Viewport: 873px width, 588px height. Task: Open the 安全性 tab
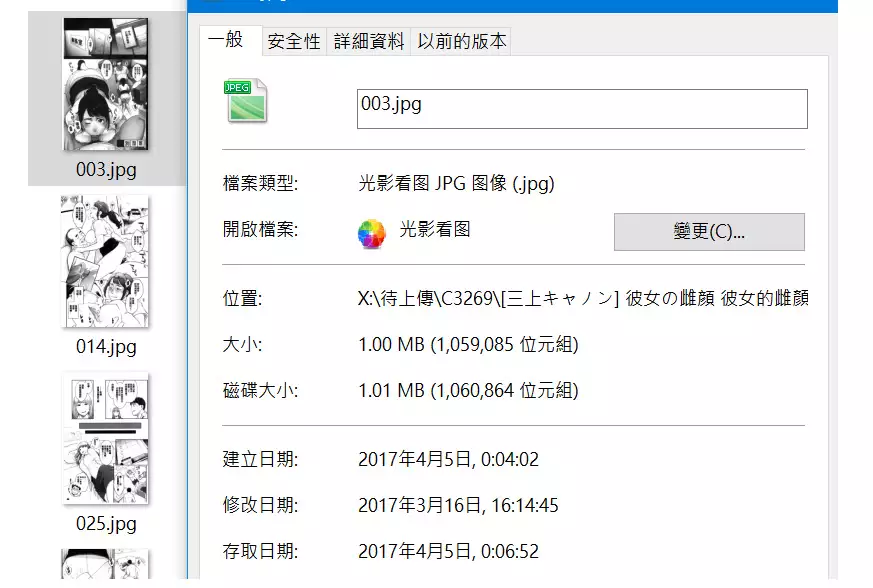click(x=294, y=41)
